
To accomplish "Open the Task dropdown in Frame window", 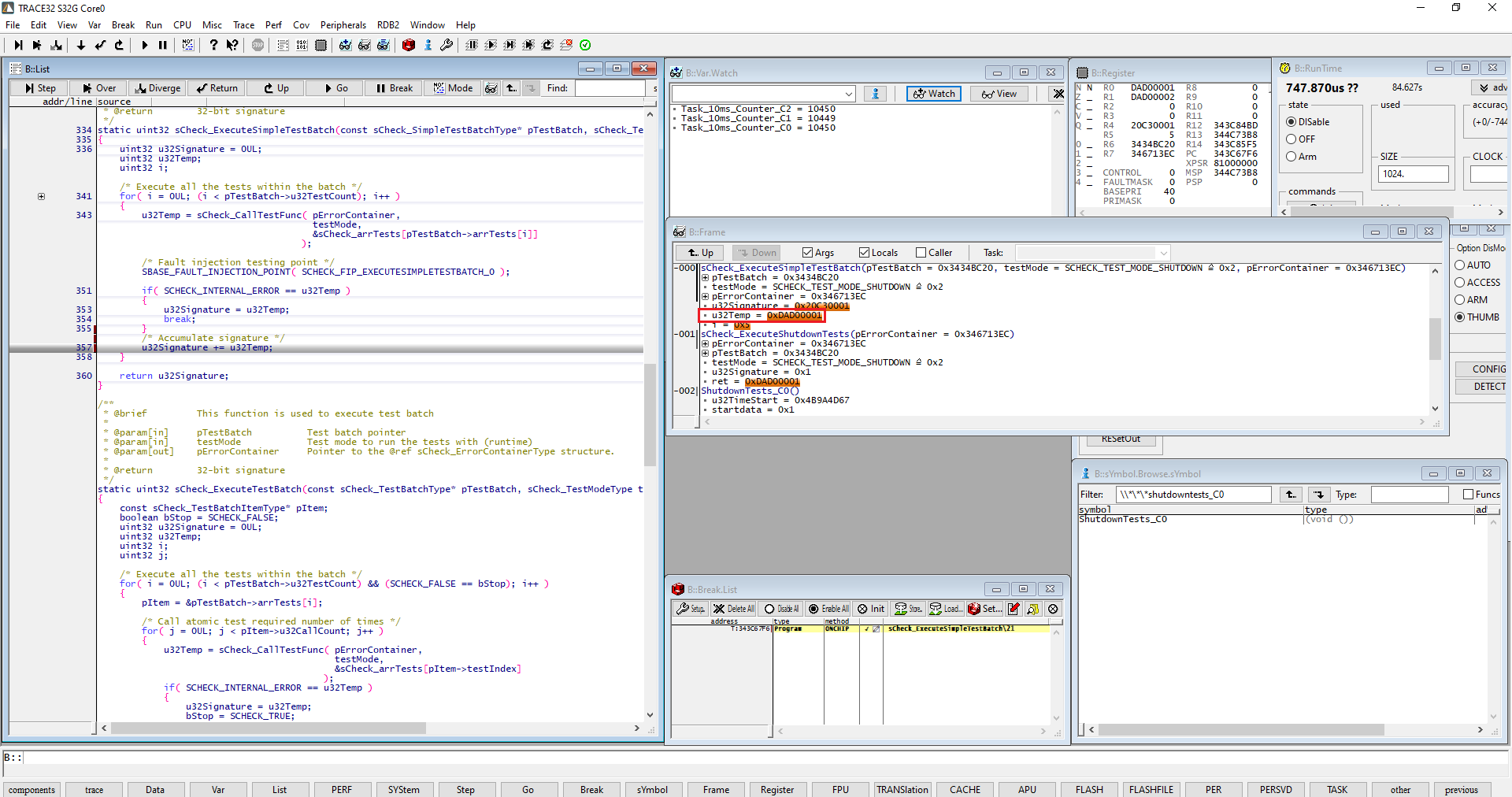I will 1162,253.
